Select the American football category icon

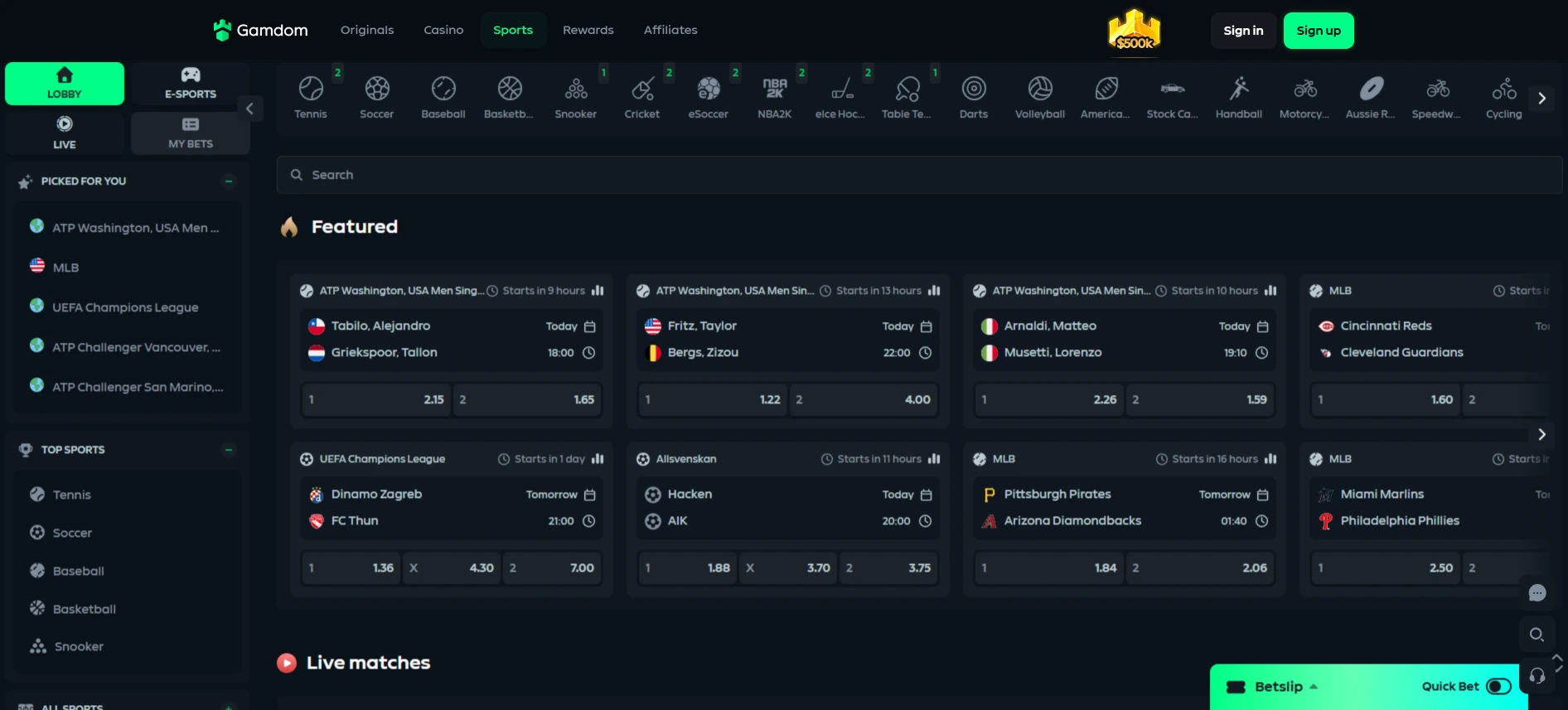point(1106,89)
